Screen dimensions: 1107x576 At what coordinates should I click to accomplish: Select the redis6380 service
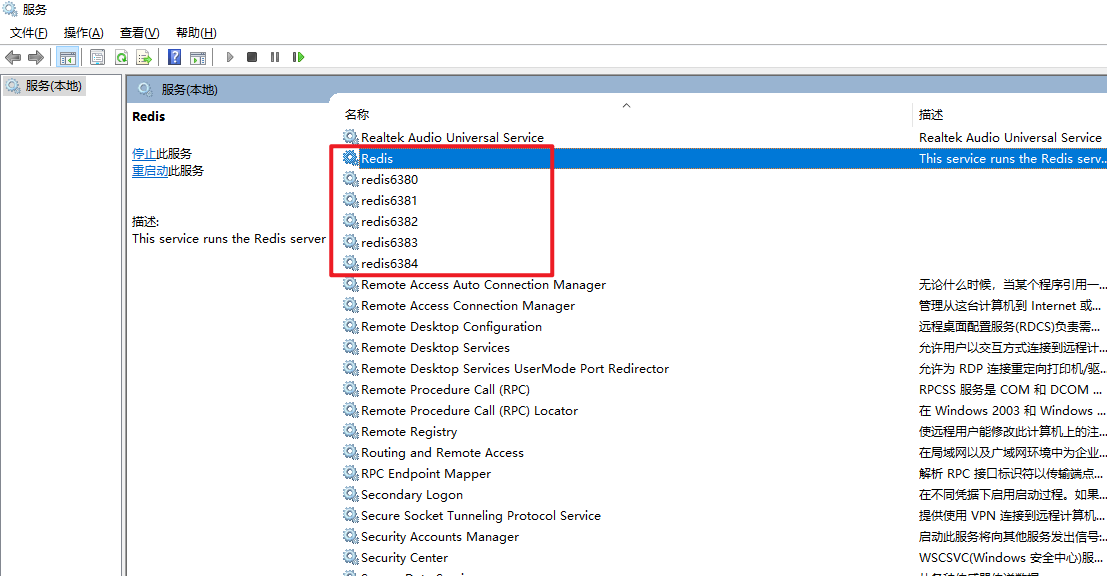tap(389, 180)
